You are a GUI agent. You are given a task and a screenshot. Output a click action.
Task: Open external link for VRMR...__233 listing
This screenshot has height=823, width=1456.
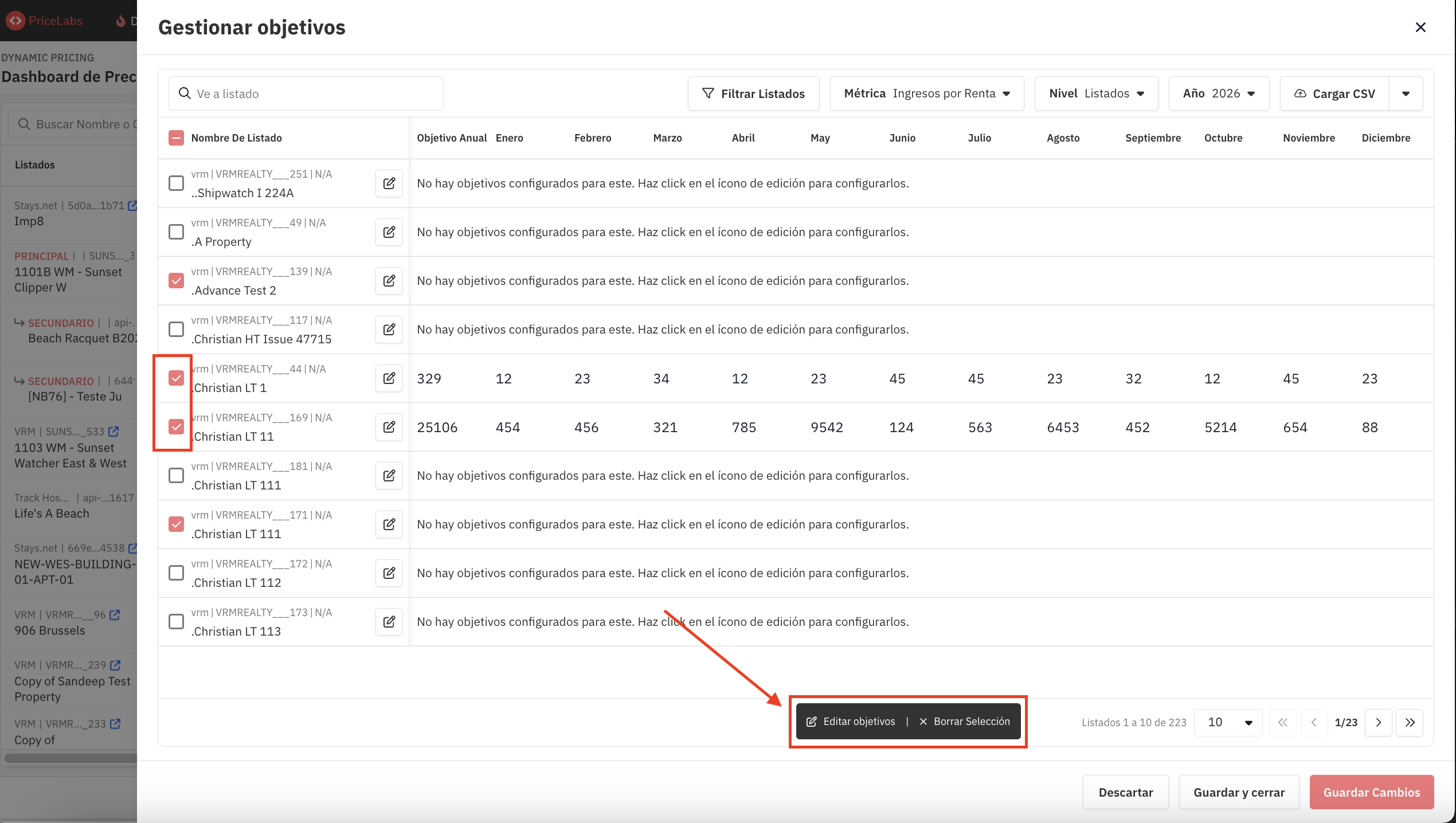115,723
